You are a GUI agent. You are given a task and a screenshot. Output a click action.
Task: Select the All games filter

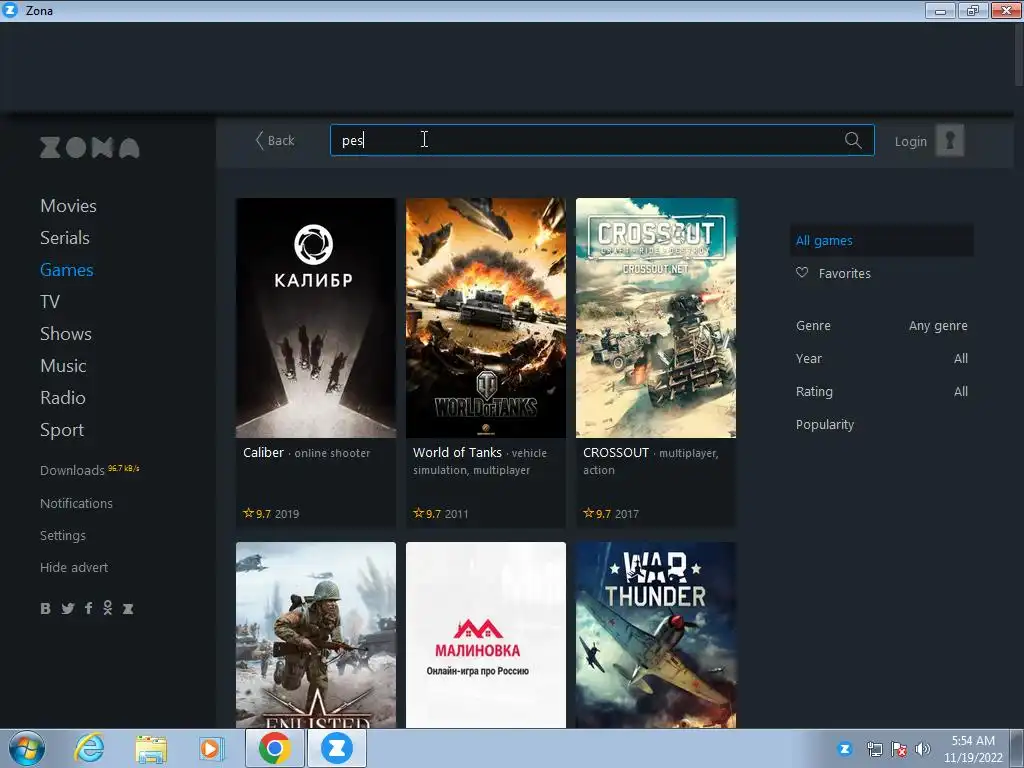coord(882,240)
